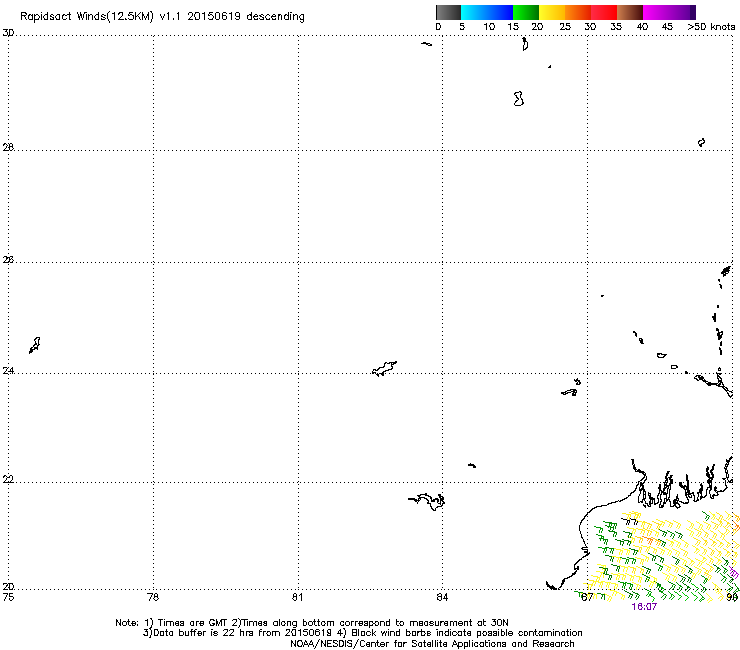The height and width of the screenshot is (650, 740).
Task: Click the '30' latitude axis label
Action: [x=8, y=33]
